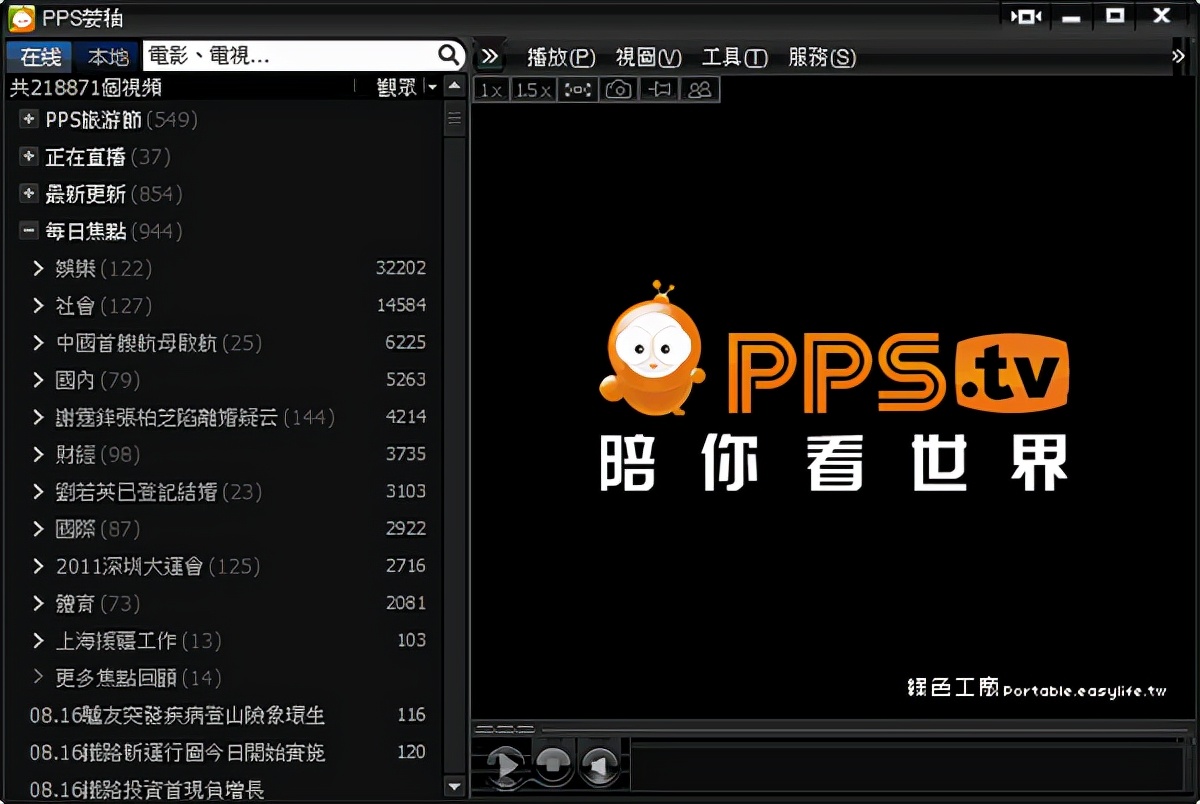Select 1.5x window size mode

pyautogui.click(x=534, y=89)
